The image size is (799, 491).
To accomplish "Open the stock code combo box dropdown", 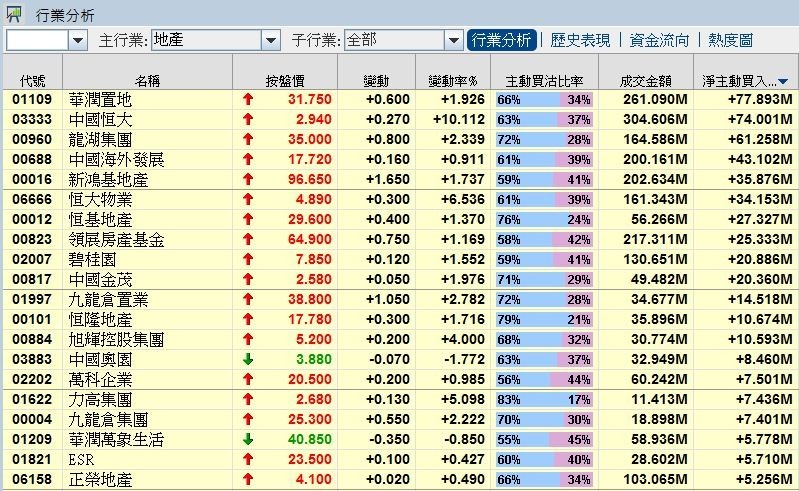I will [x=78, y=41].
